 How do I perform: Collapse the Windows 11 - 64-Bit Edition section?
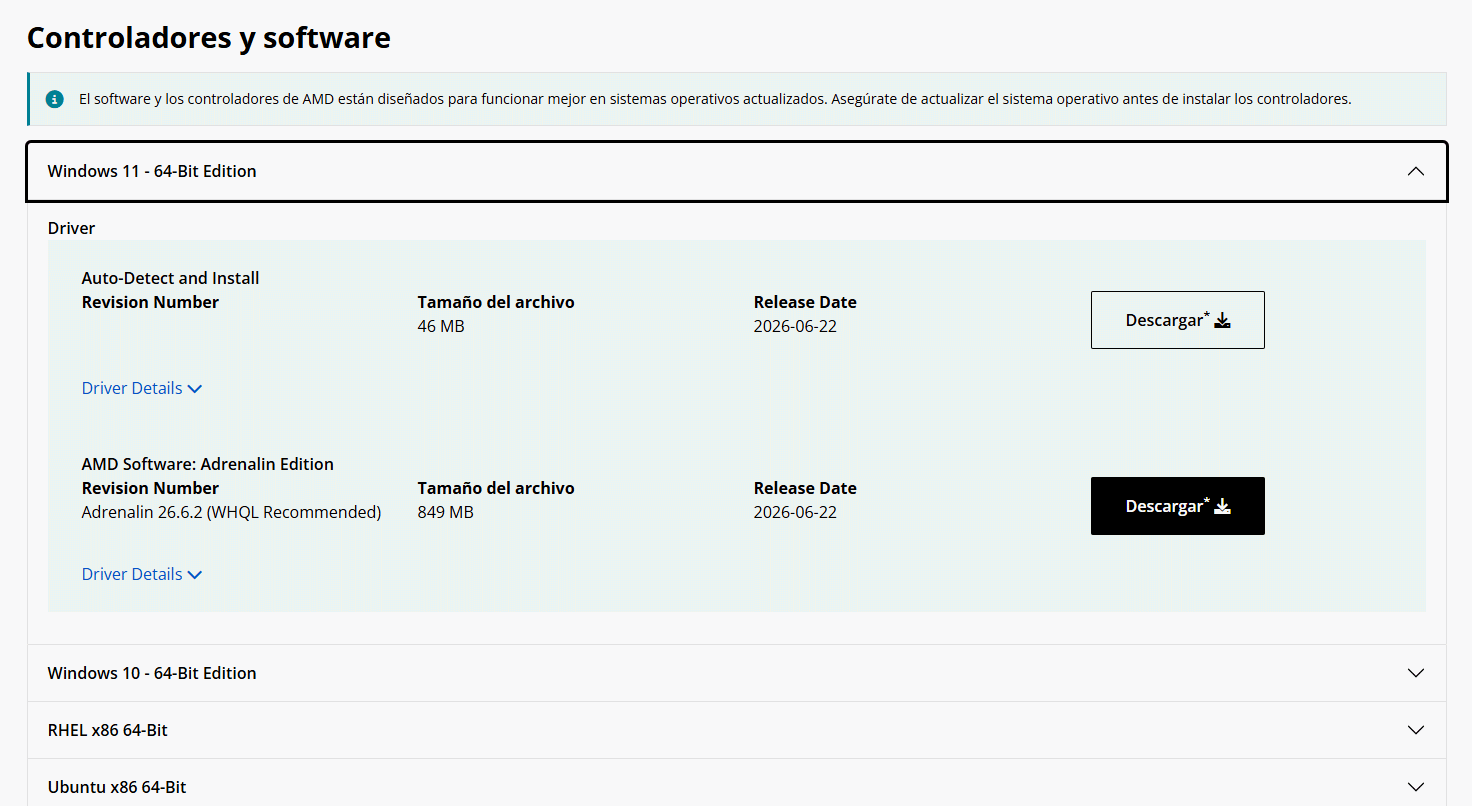click(737, 171)
